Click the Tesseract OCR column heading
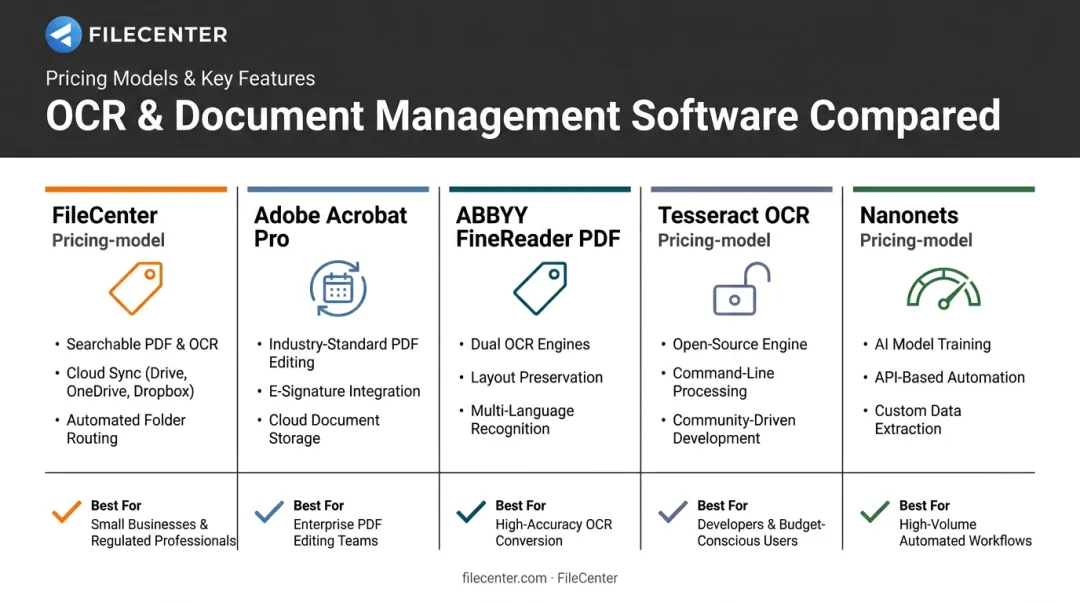This screenshot has width=1080, height=603. point(734,215)
